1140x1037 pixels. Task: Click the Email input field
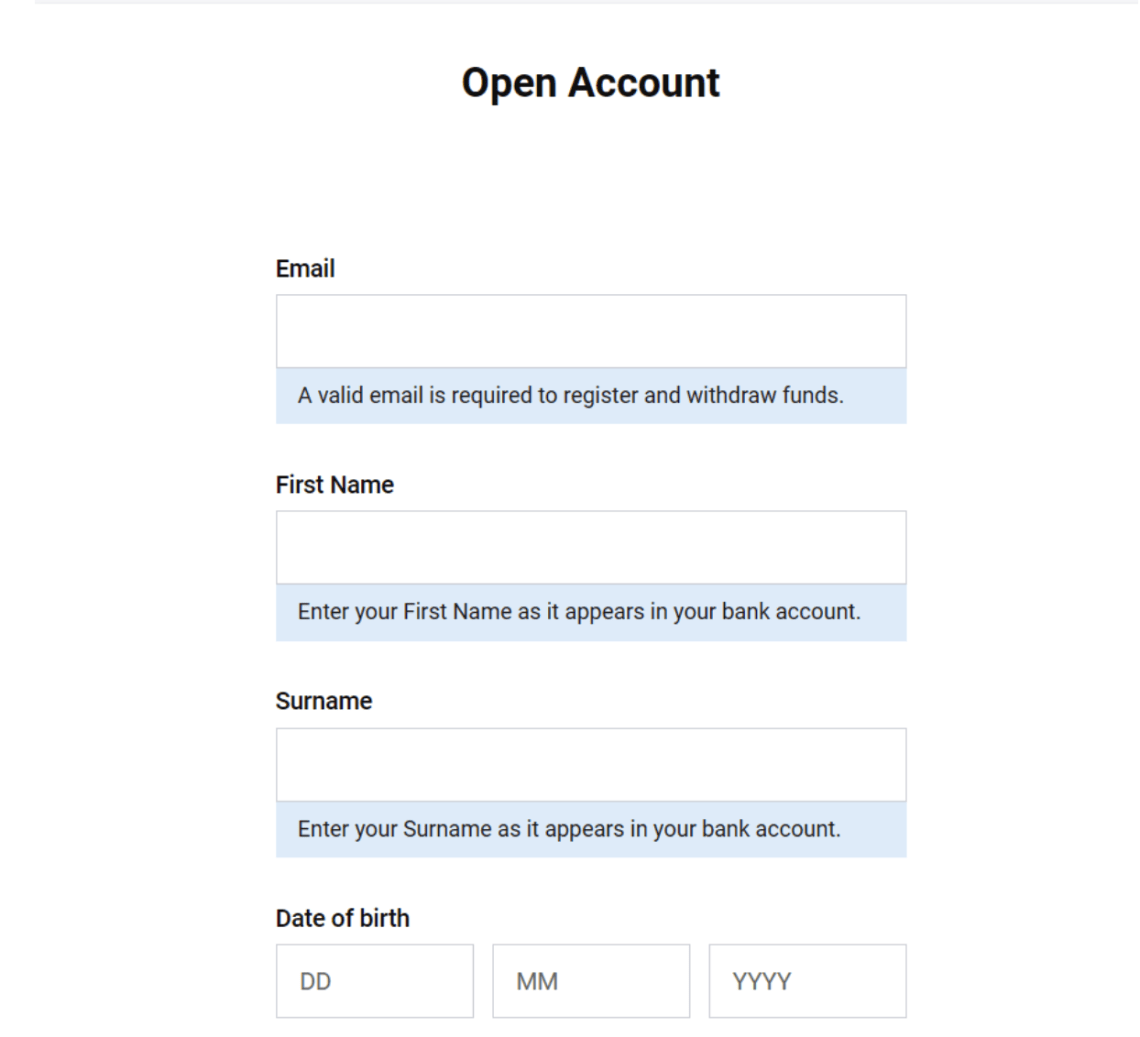pos(591,331)
